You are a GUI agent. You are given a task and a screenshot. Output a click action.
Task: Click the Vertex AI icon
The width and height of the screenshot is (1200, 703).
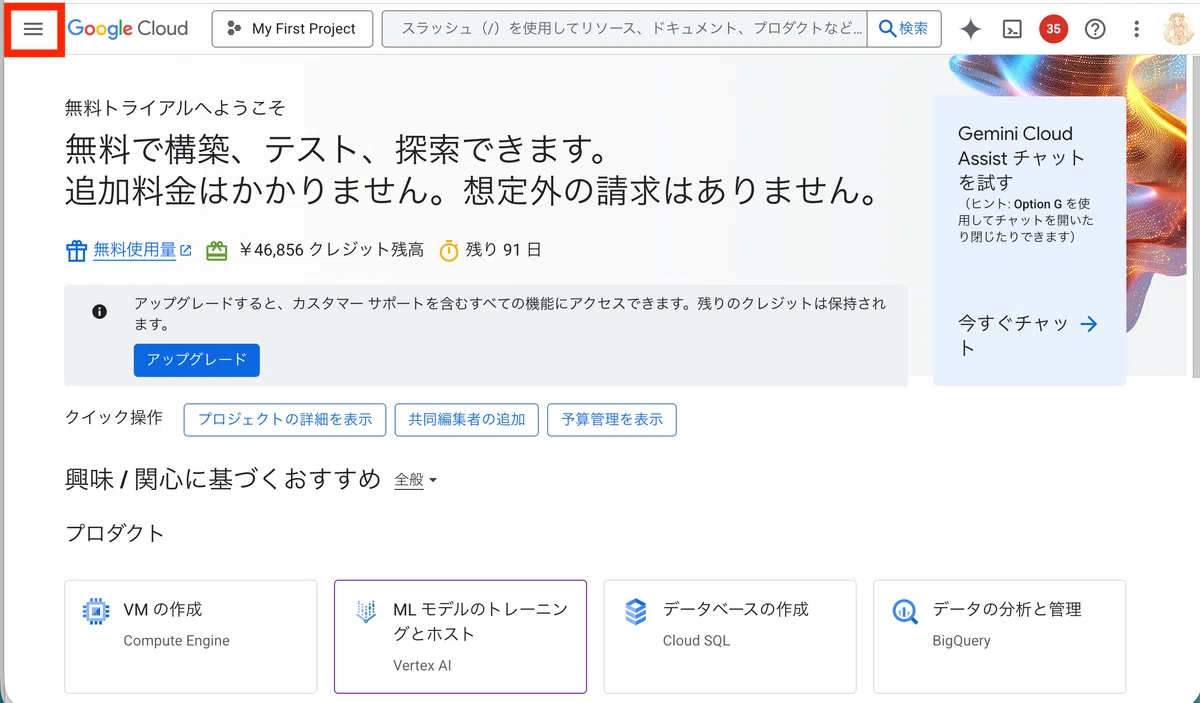(x=366, y=612)
